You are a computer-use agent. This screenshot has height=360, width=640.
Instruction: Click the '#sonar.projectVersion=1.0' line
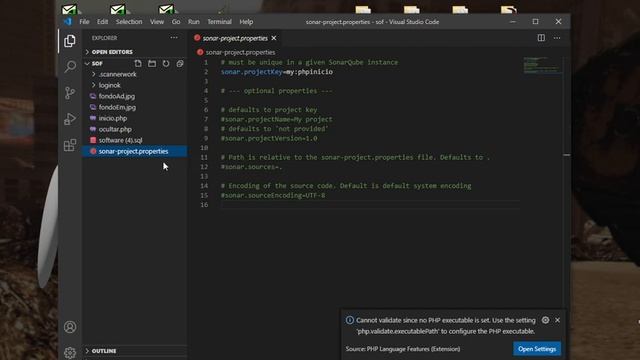click(x=269, y=138)
